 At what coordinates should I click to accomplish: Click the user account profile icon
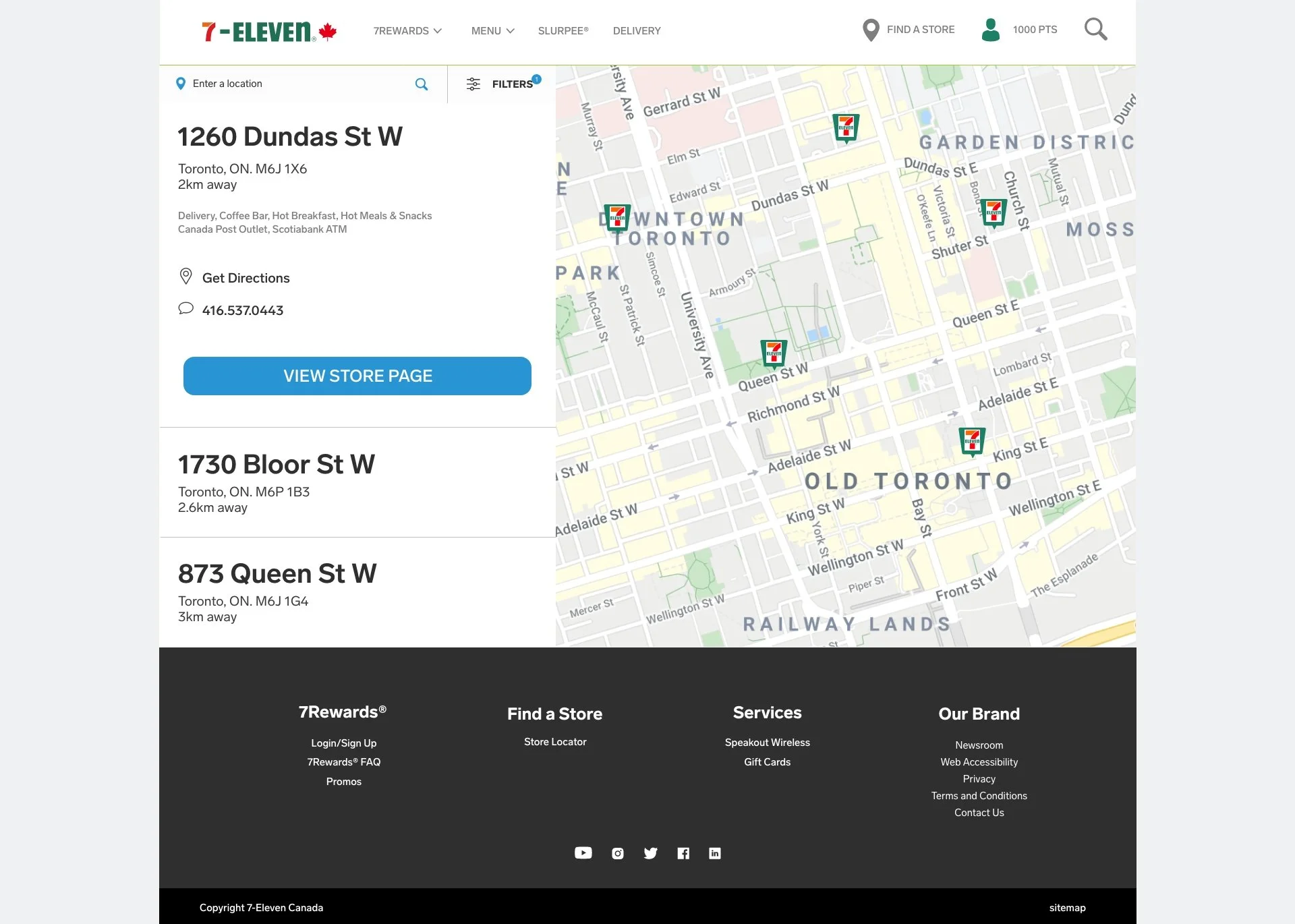pos(990,30)
